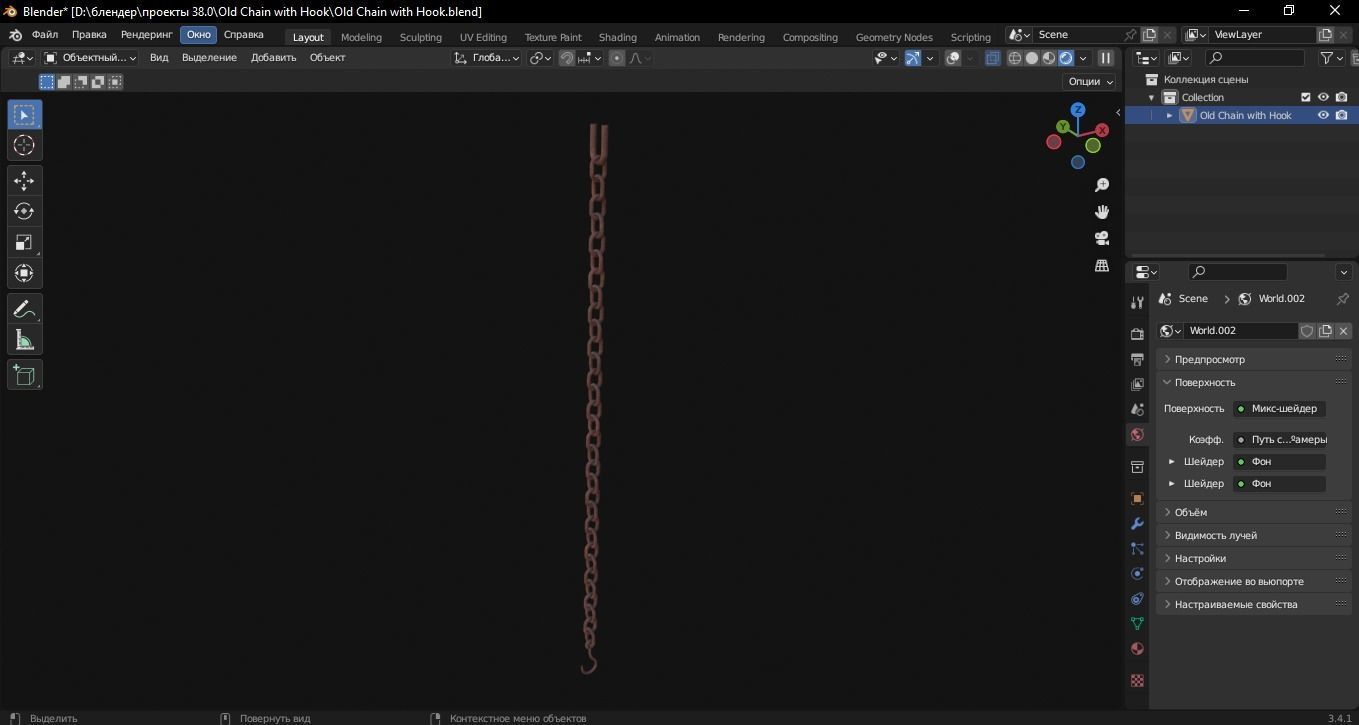Open the Texture properties checker tab
Screen dimensions: 1359x725
tap(1137, 680)
